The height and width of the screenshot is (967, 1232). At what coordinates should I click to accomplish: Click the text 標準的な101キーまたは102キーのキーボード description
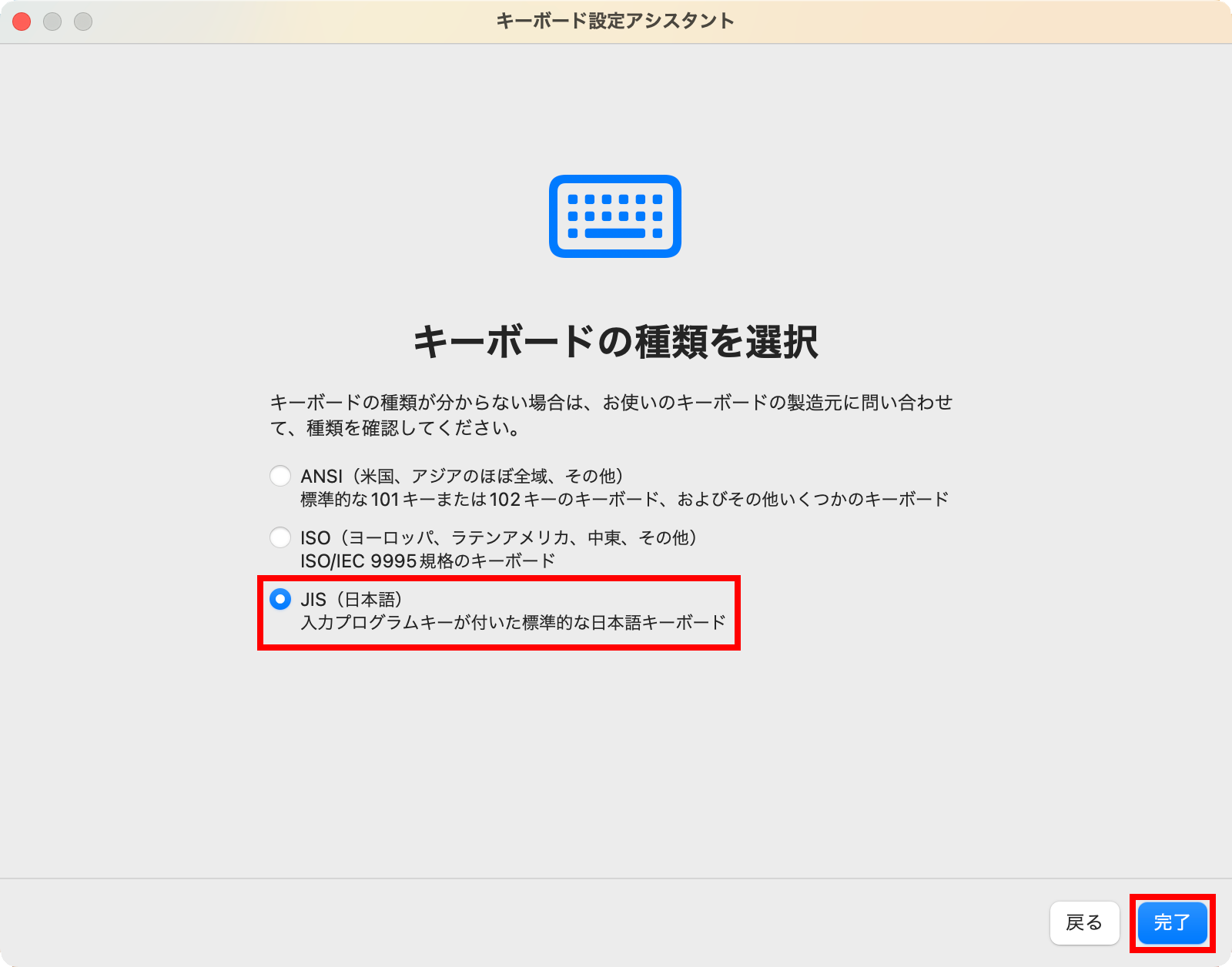point(624,500)
